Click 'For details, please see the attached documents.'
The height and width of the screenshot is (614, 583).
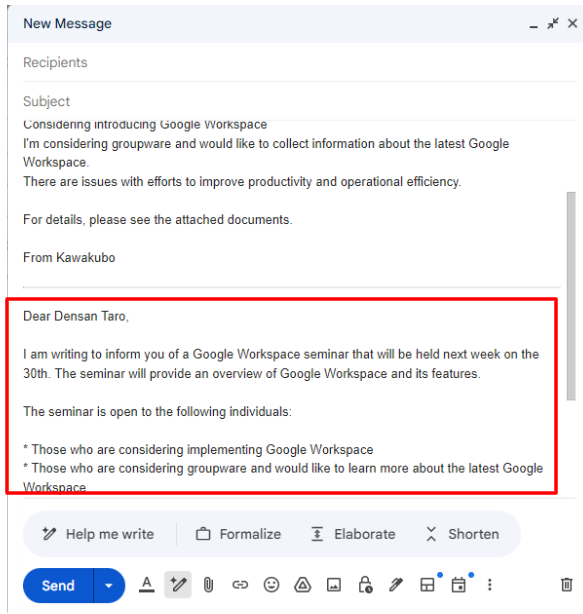pyautogui.click(x=158, y=220)
